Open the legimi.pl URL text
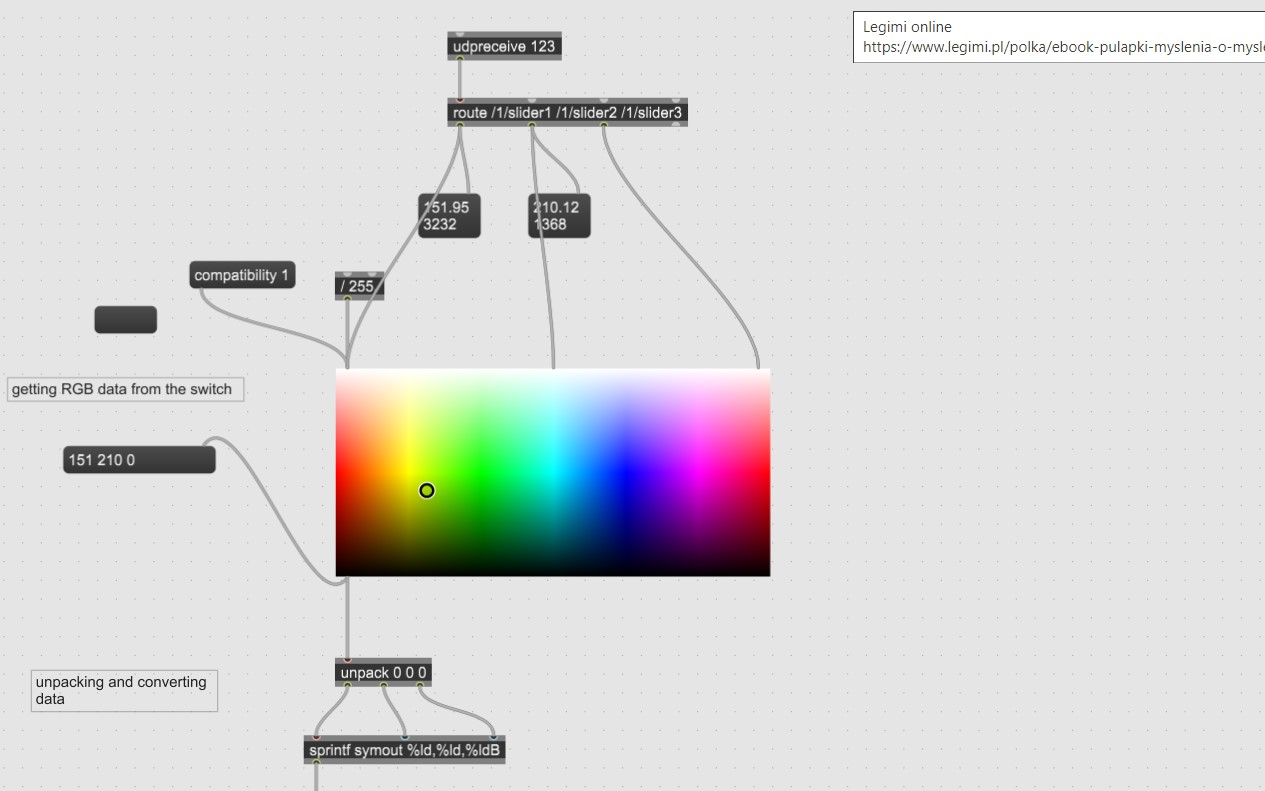Viewport: 1265px width, 791px height. click(1060, 47)
